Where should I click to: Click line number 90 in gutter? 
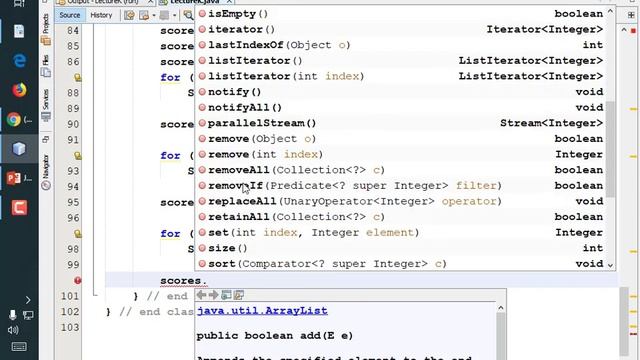[x=73, y=124]
